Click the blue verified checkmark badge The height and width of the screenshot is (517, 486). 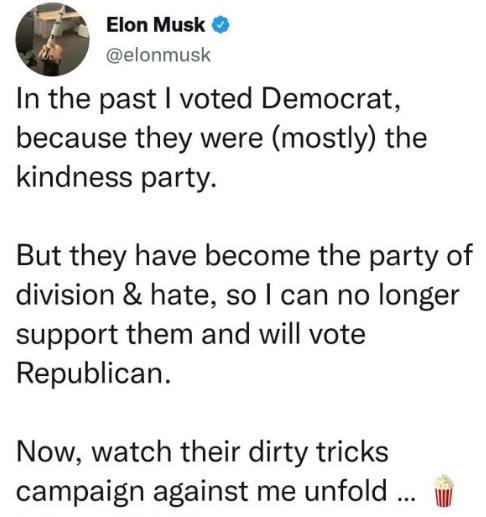click(221, 25)
